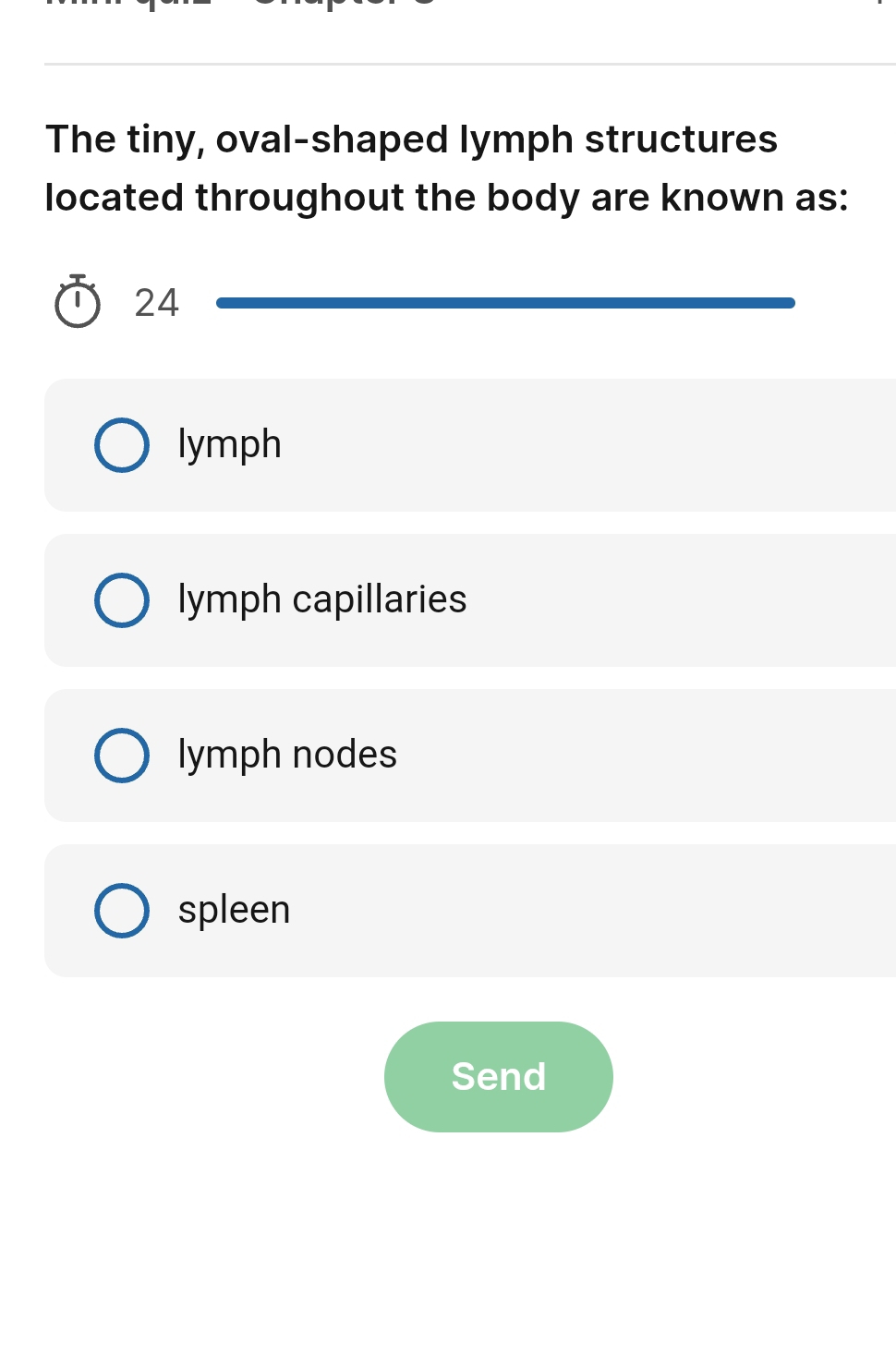Click the countdown number 24
The width and height of the screenshot is (896, 1355).
(156, 303)
